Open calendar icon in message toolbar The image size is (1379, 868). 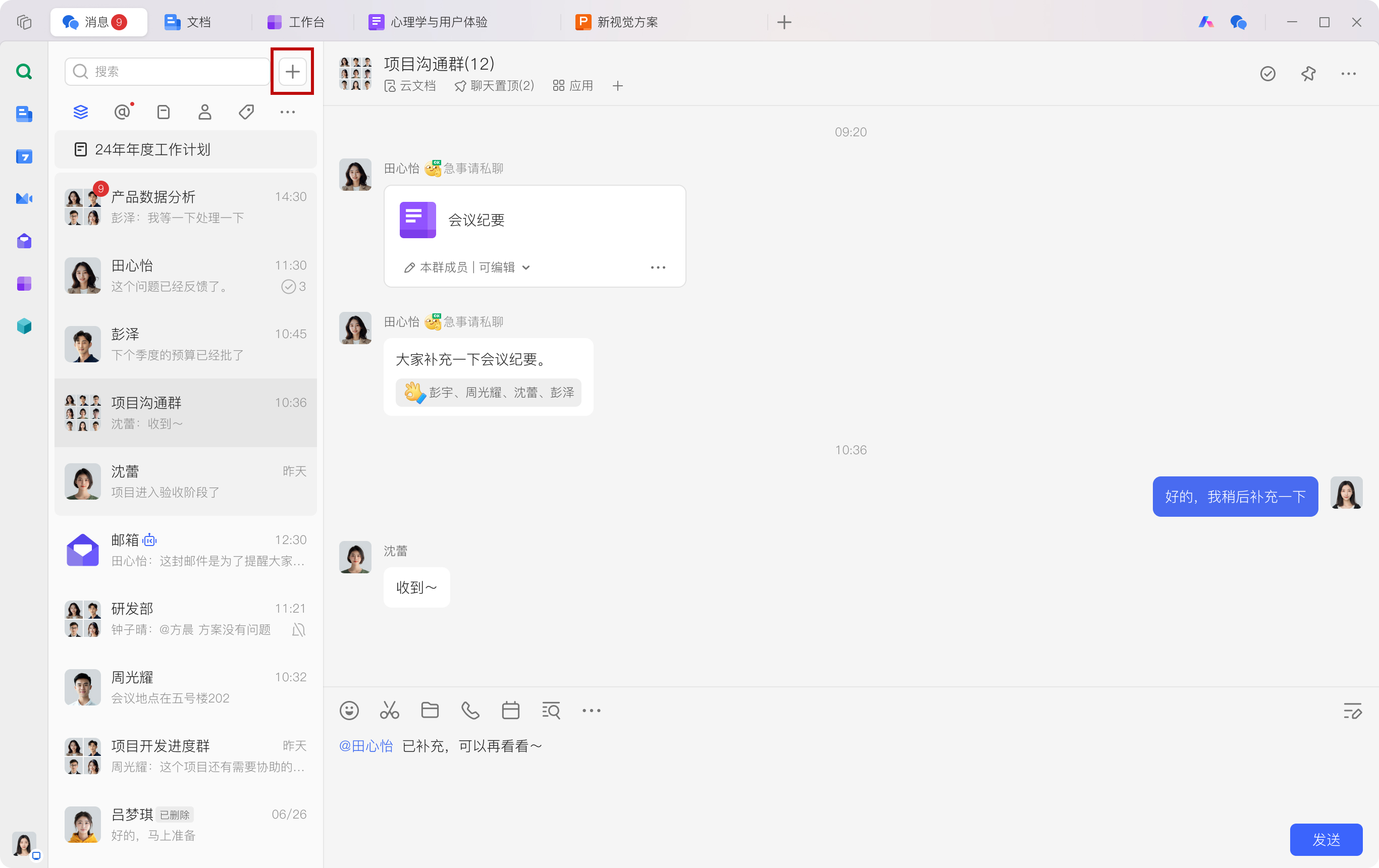point(510,711)
